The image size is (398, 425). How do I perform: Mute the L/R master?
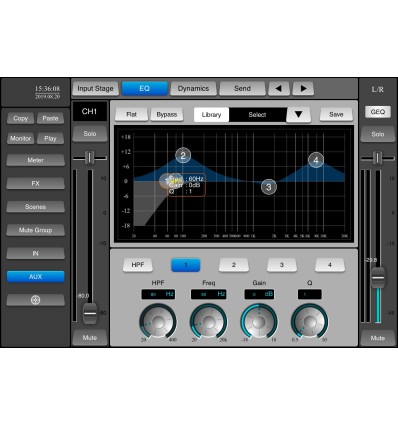378,338
